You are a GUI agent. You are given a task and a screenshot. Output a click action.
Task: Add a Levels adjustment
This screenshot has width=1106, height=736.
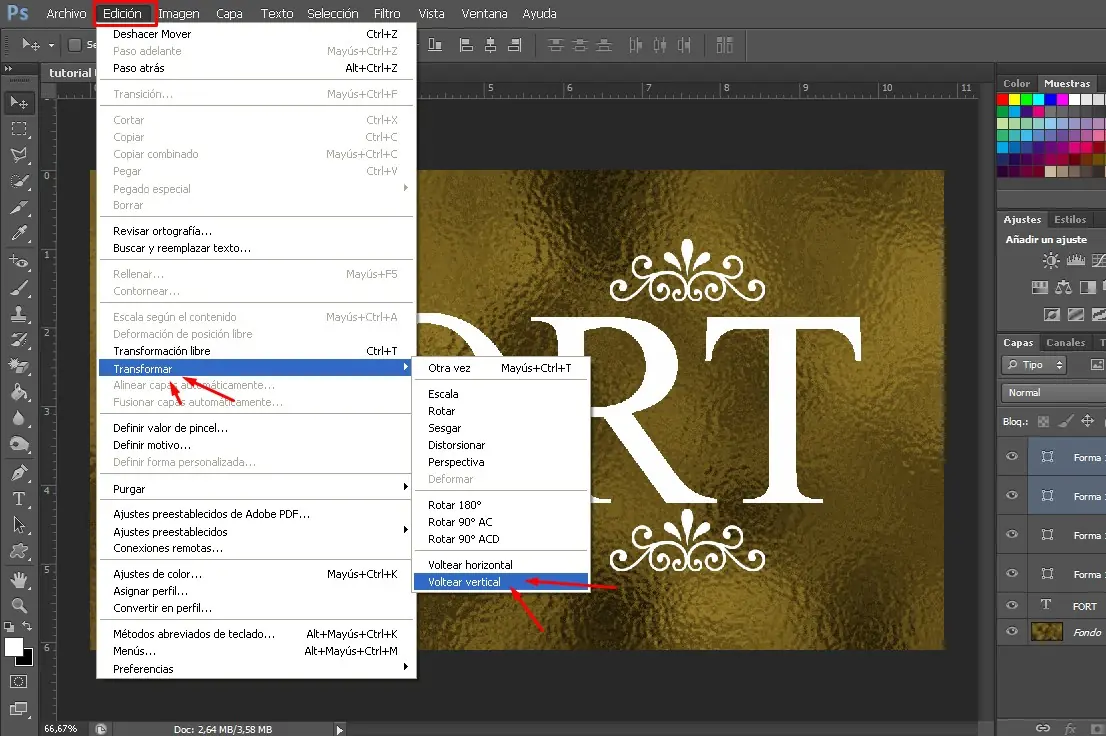coord(1076,261)
